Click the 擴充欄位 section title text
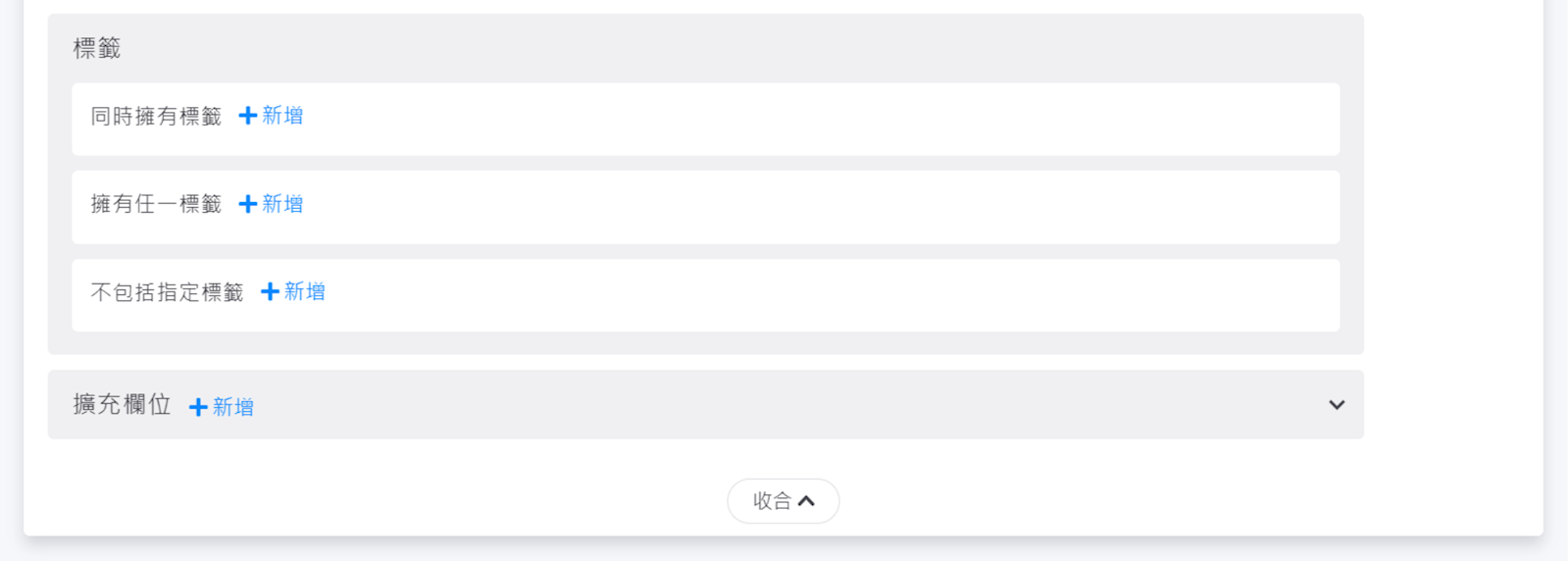1568x561 pixels. 122,404
